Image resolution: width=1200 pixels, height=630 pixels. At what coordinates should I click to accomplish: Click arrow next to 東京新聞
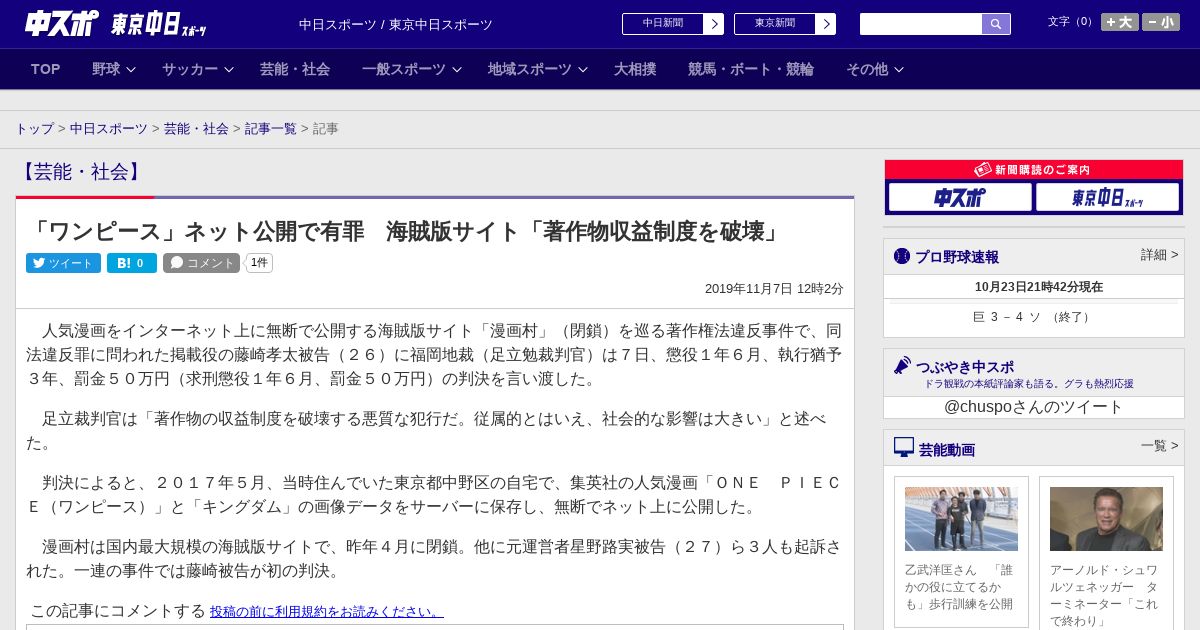point(826,24)
